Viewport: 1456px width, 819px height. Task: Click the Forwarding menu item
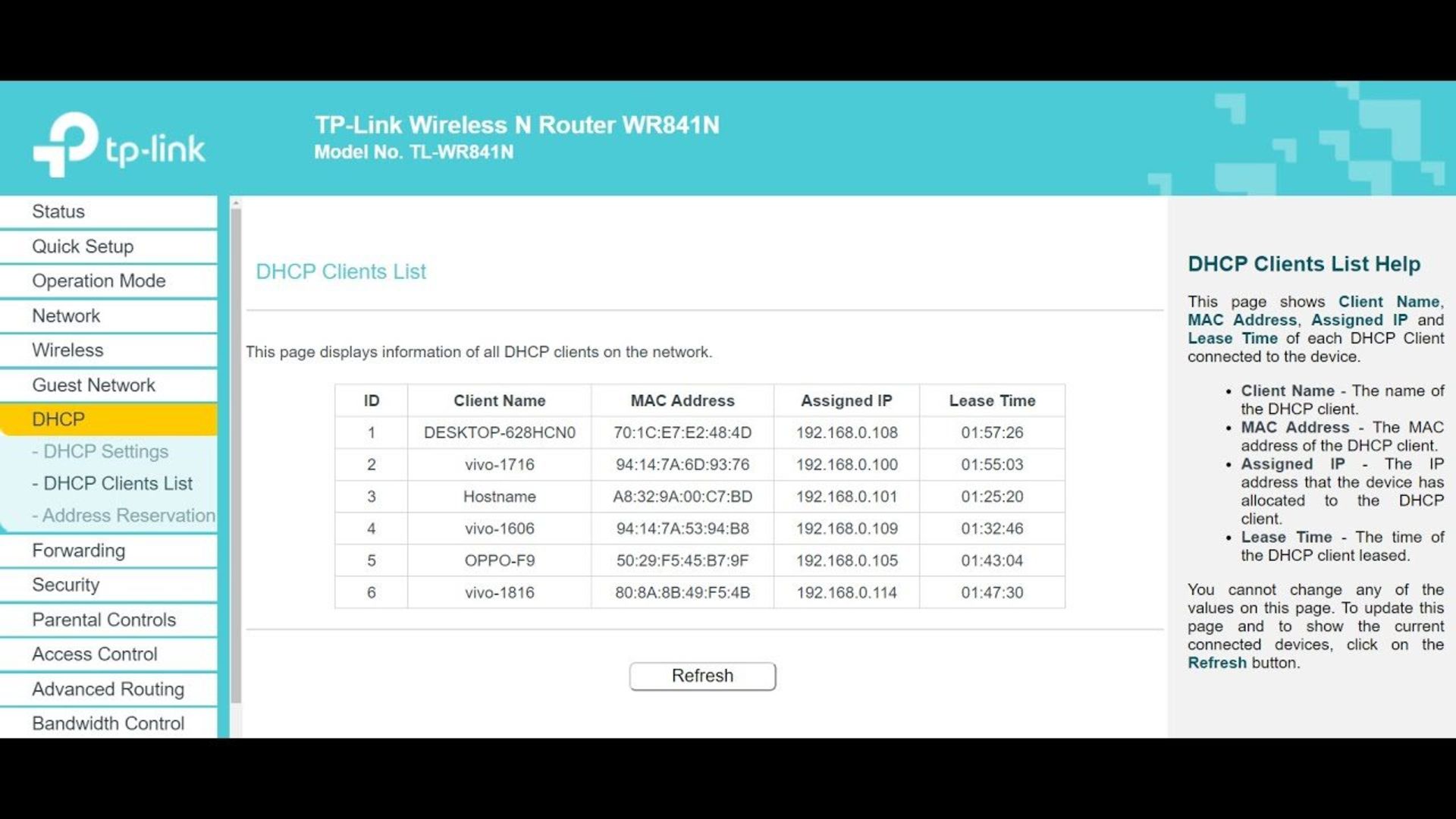pyautogui.click(x=80, y=550)
